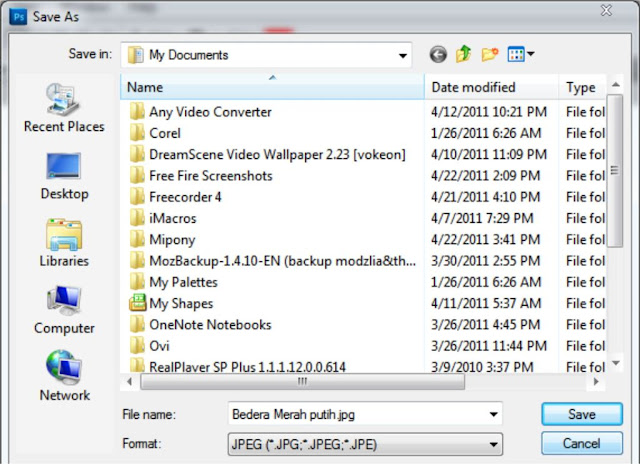Image resolution: width=640 pixels, height=464 pixels.
Task: Open the View Menu dropdown arrow
Action: [531, 53]
